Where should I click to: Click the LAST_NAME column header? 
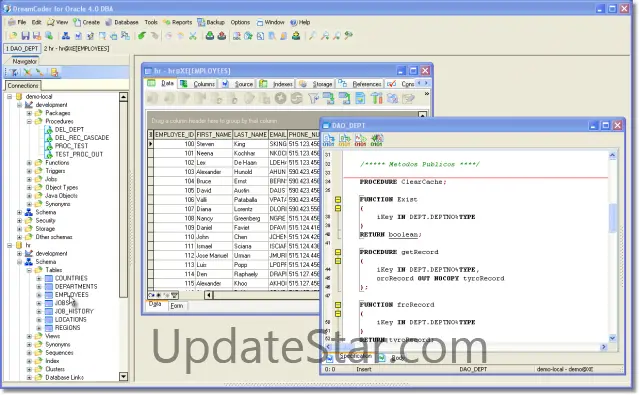(x=250, y=135)
